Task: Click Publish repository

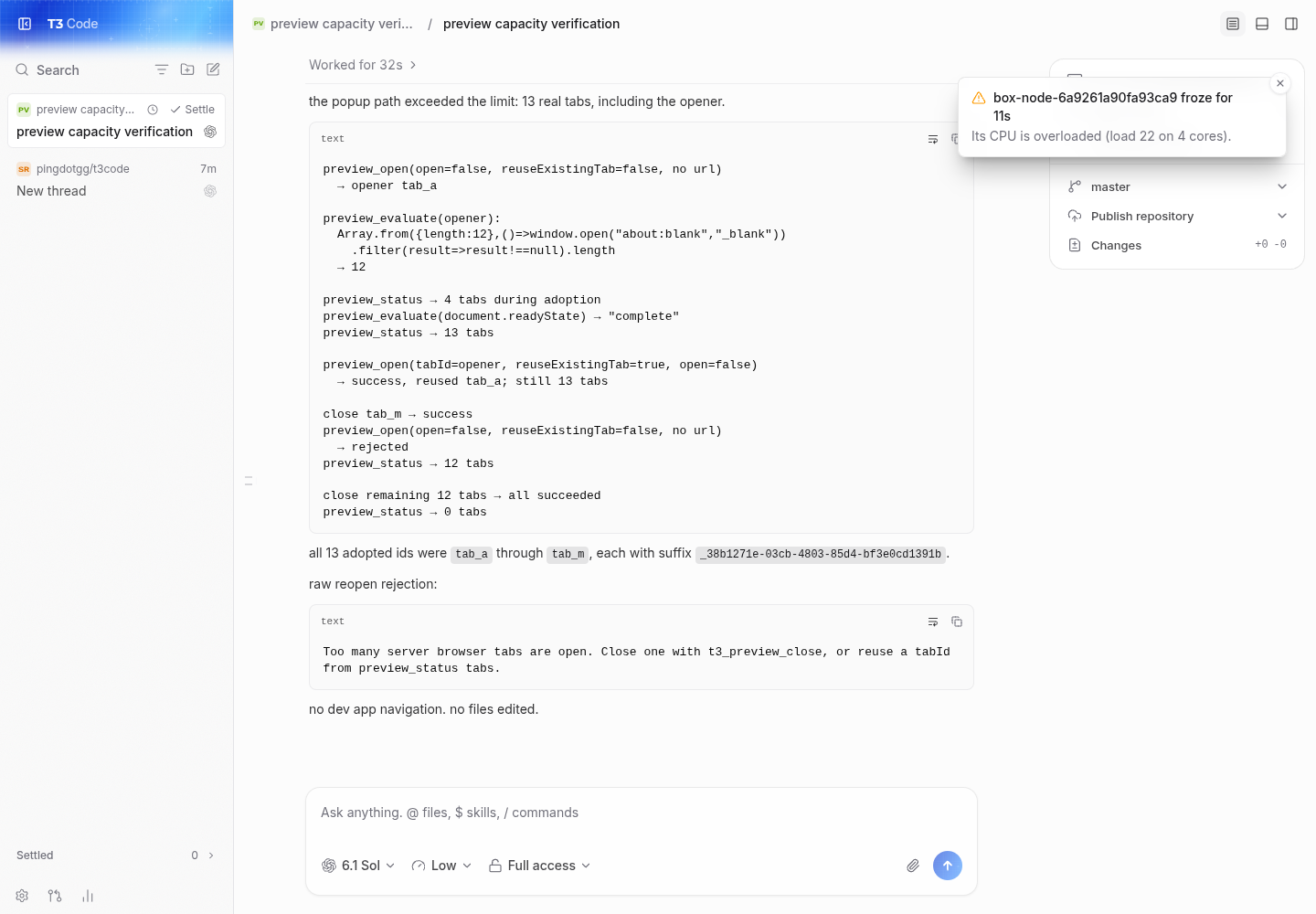Action: 1142,217
